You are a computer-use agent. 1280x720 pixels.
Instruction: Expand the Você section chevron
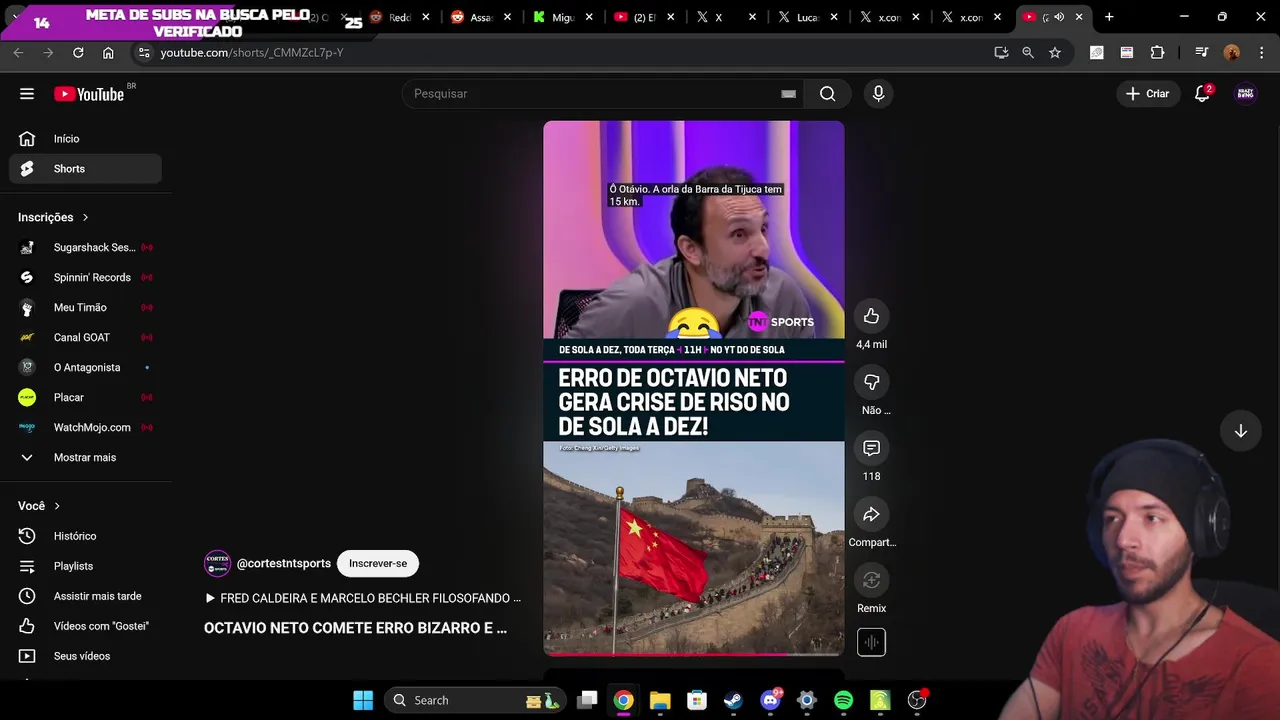click(57, 506)
